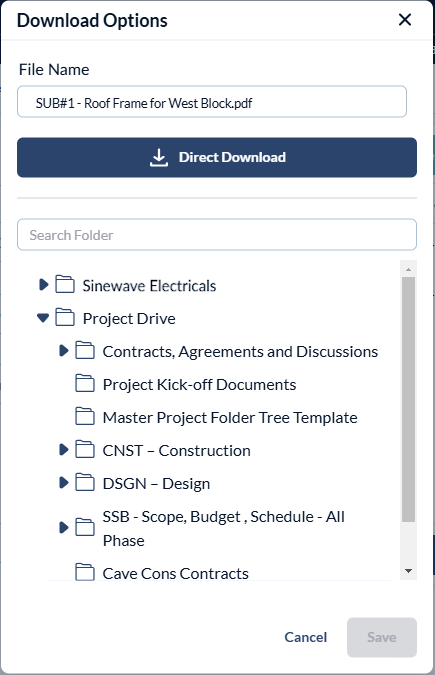Expand the DSGN – Design folder
The width and height of the screenshot is (435, 675).
[63, 482]
